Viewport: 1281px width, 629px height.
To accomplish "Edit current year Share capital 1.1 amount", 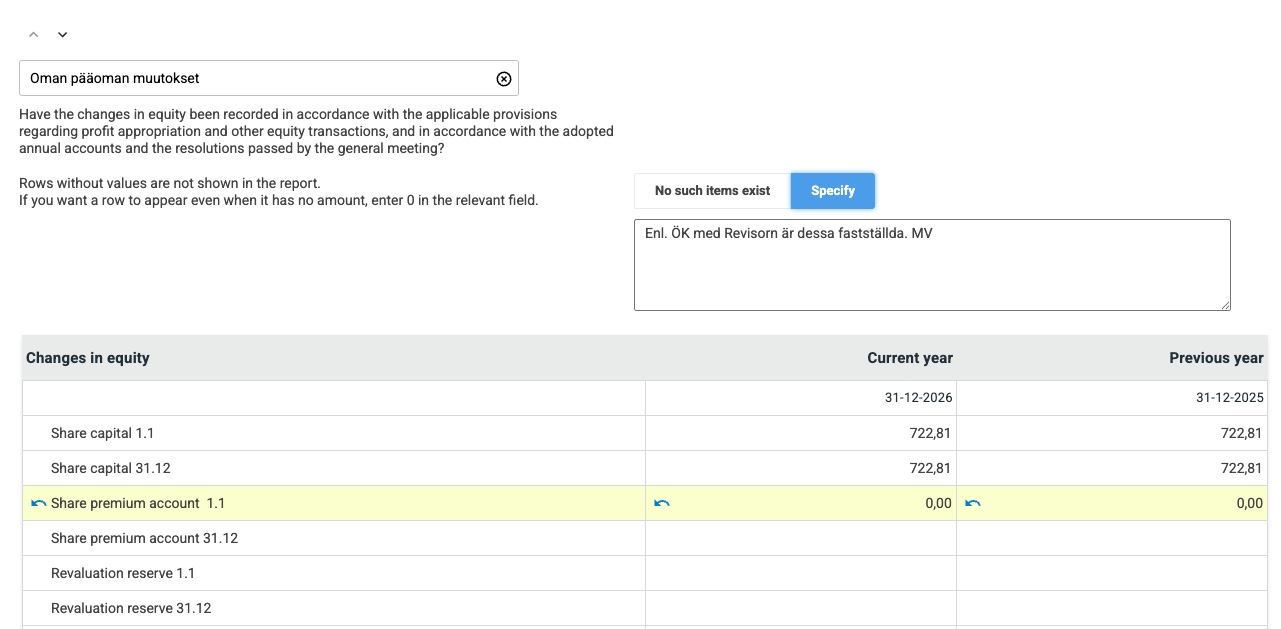I will (801, 433).
